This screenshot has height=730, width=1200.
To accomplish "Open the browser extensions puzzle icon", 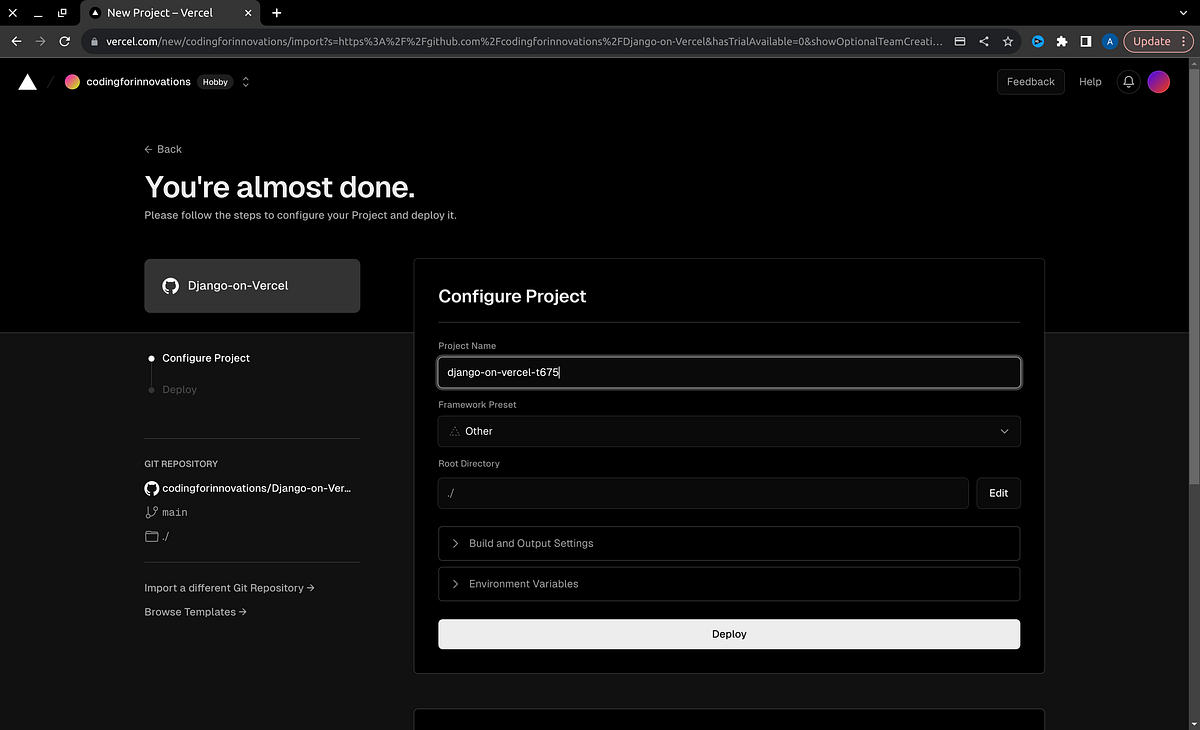I will (1062, 41).
